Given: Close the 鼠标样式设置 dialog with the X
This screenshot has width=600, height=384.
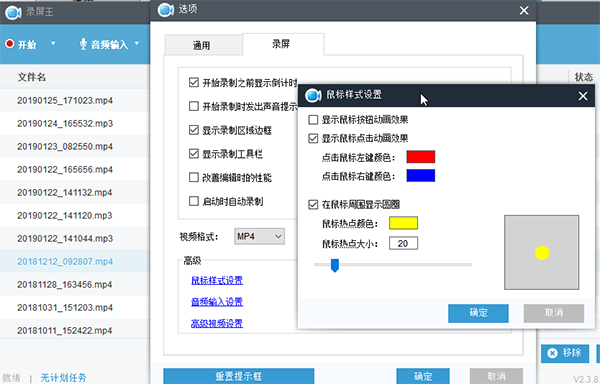Looking at the screenshot, I should tap(583, 96).
